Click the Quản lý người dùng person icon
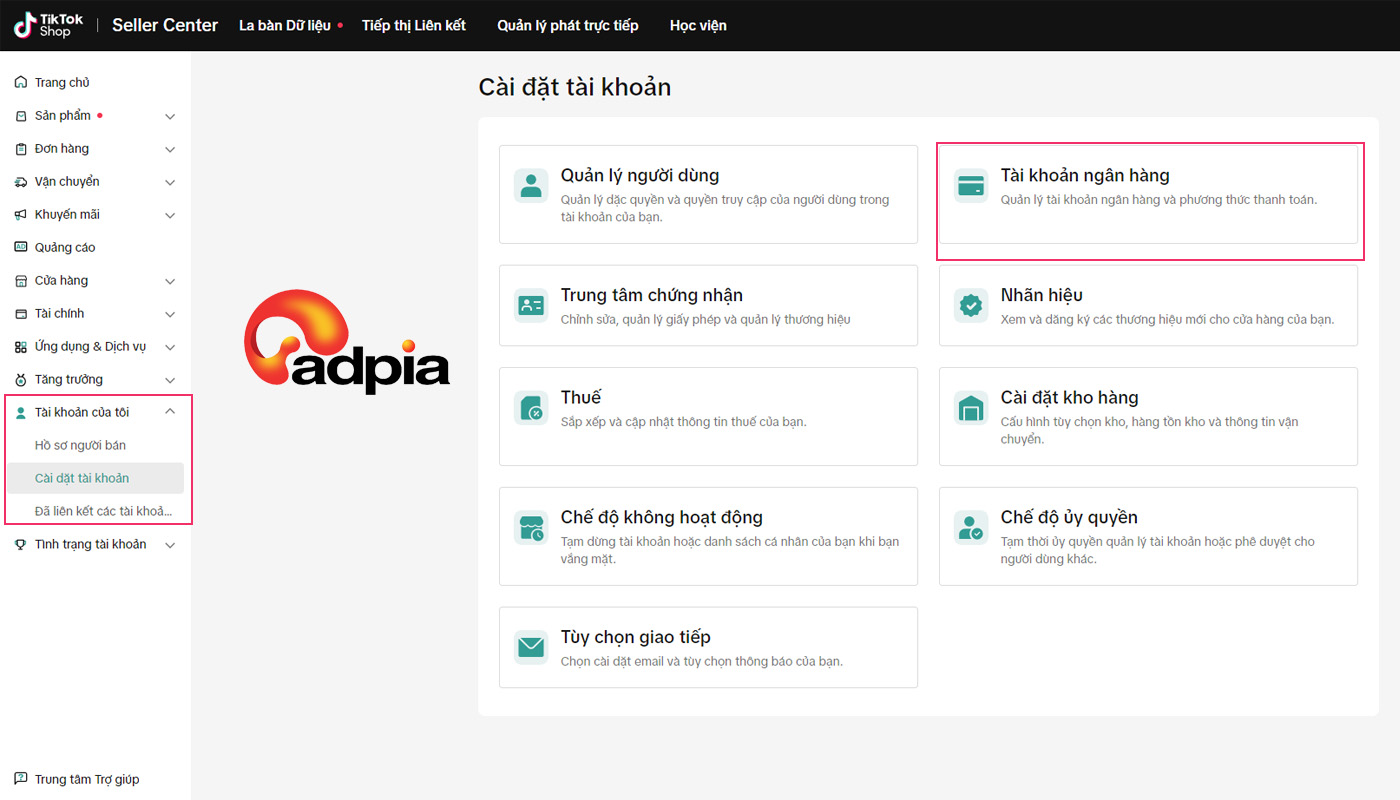Image resolution: width=1400 pixels, height=800 pixels. pyautogui.click(x=531, y=185)
